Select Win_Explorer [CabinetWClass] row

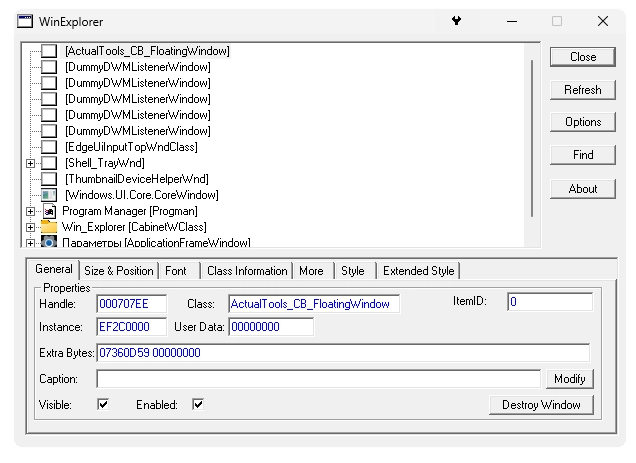[x=134, y=227]
